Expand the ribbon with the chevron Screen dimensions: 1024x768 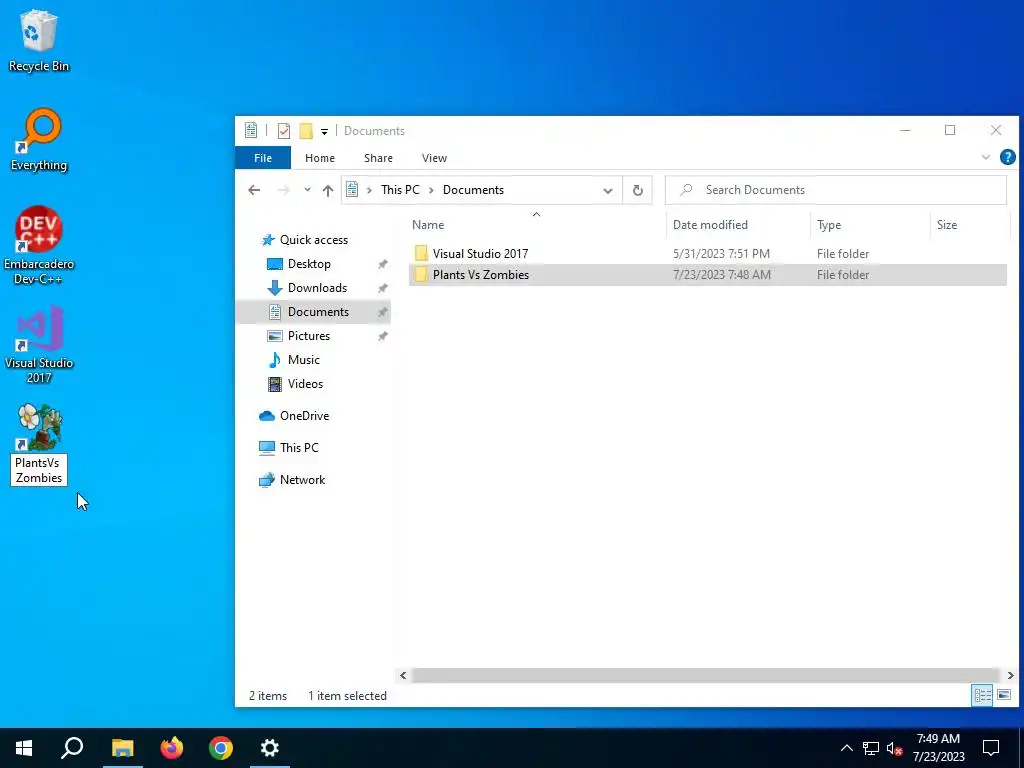click(985, 157)
